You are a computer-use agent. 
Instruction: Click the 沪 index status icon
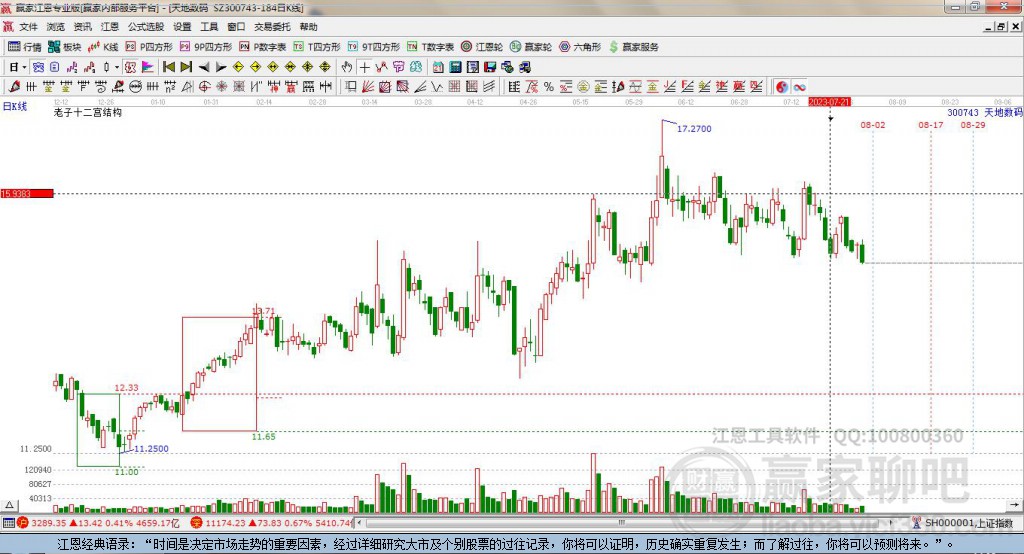click(23, 523)
